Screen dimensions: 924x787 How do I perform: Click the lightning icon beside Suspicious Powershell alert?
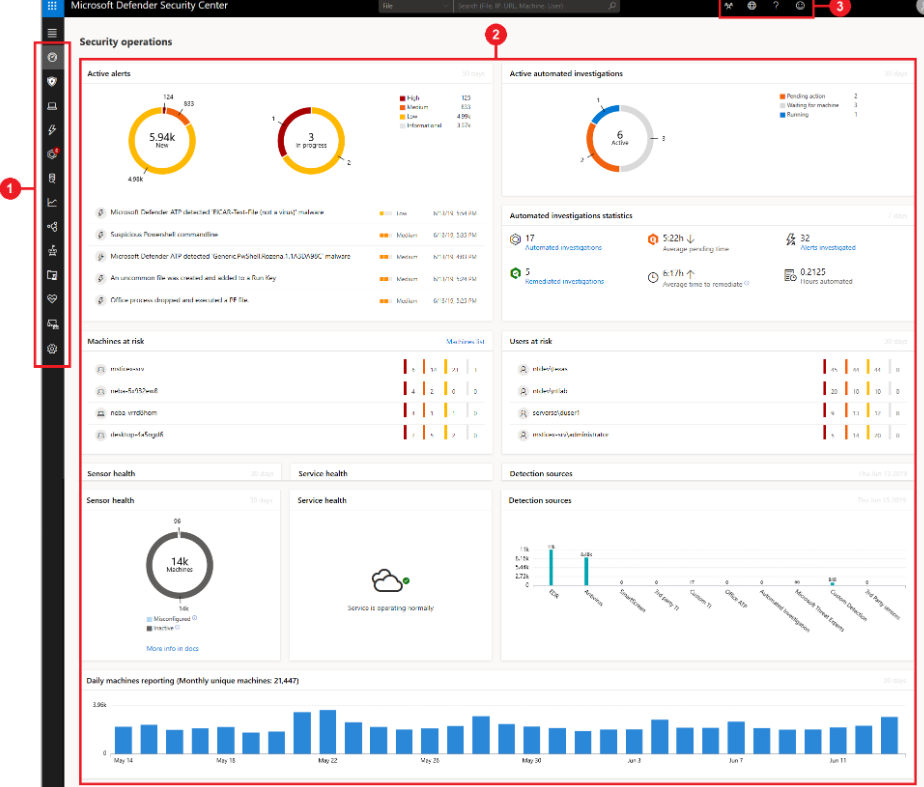[x=100, y=235]
